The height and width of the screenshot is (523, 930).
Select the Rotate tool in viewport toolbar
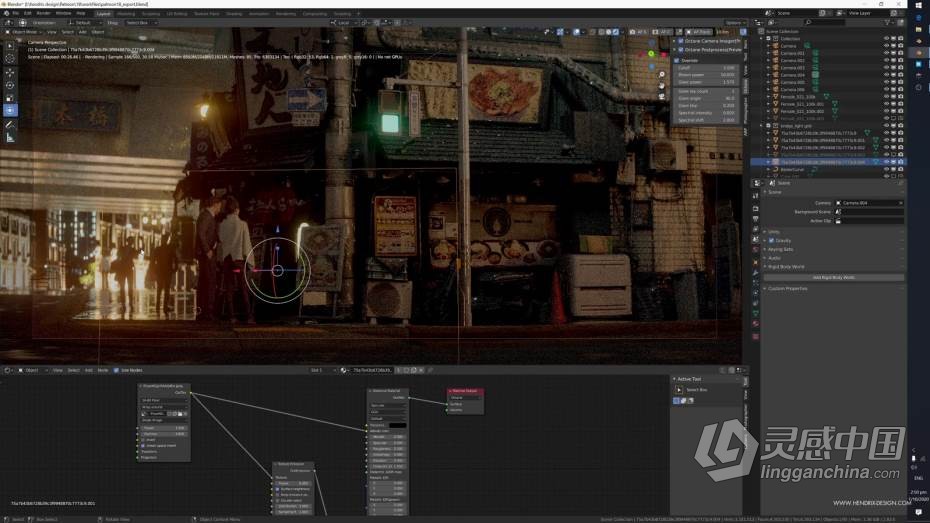[10, 85]
